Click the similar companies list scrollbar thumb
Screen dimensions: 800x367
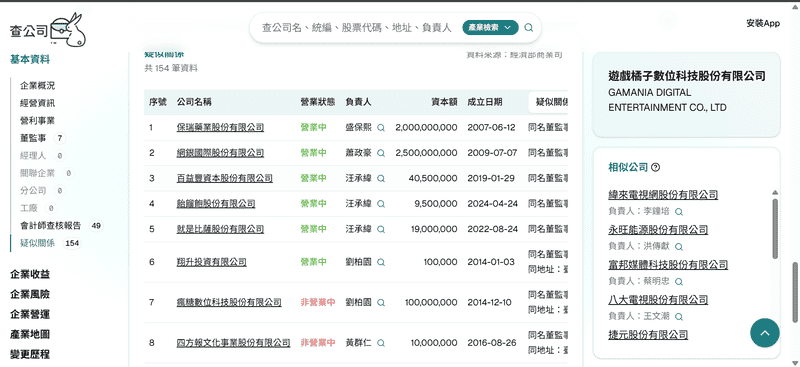click(775, 229)
